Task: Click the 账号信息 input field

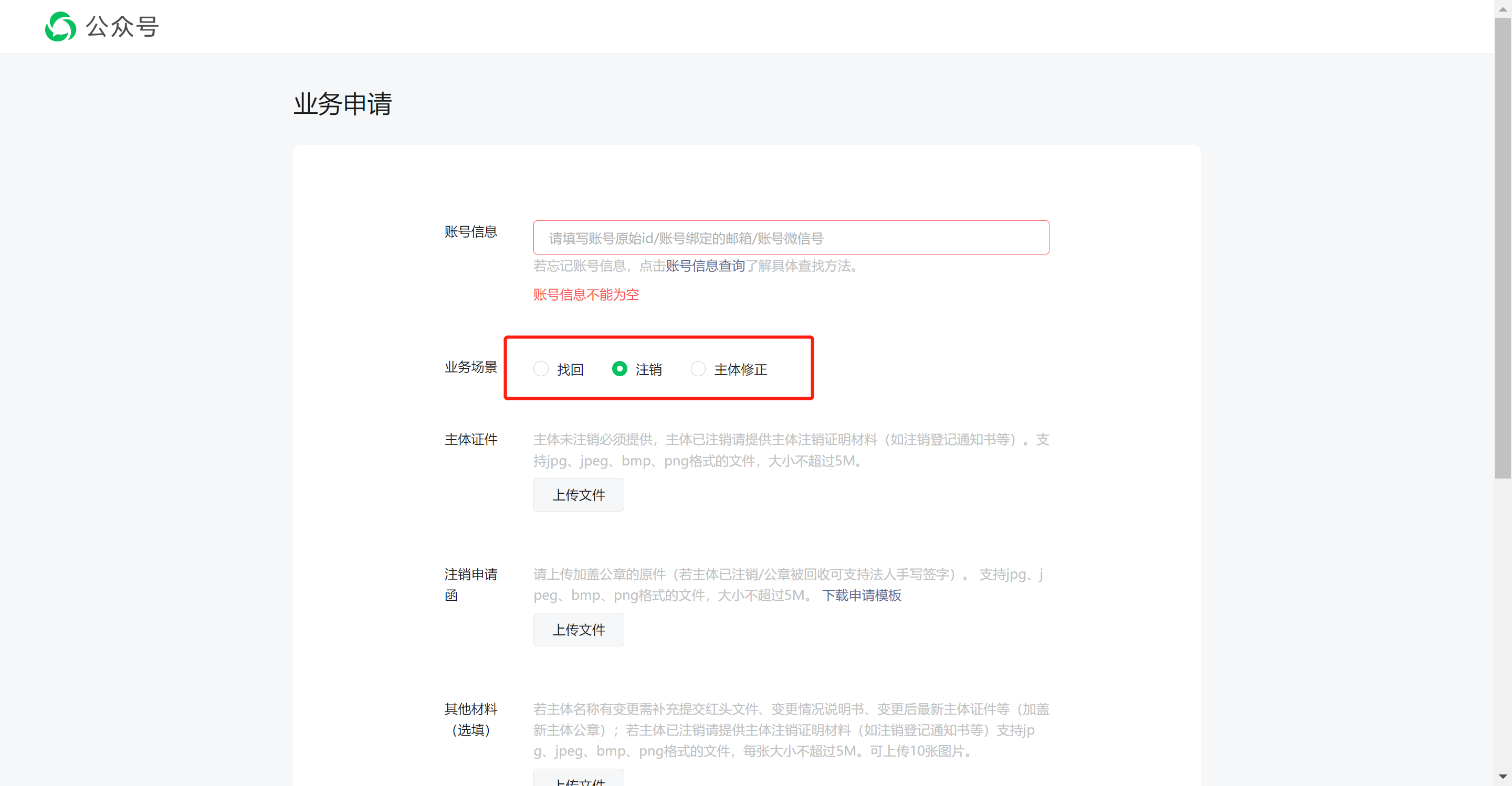Action: click(x=791, y=238)
